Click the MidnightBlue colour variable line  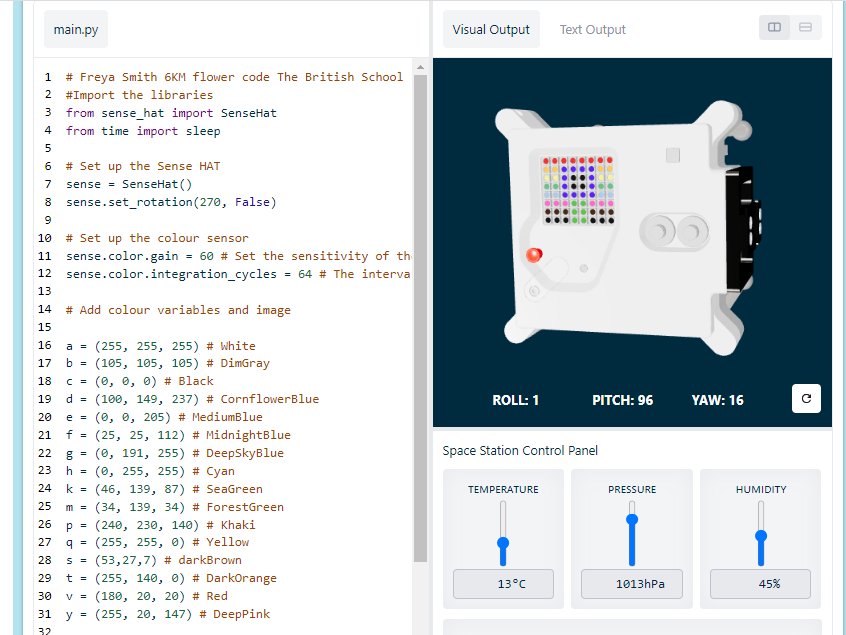[x=178, y=435]
